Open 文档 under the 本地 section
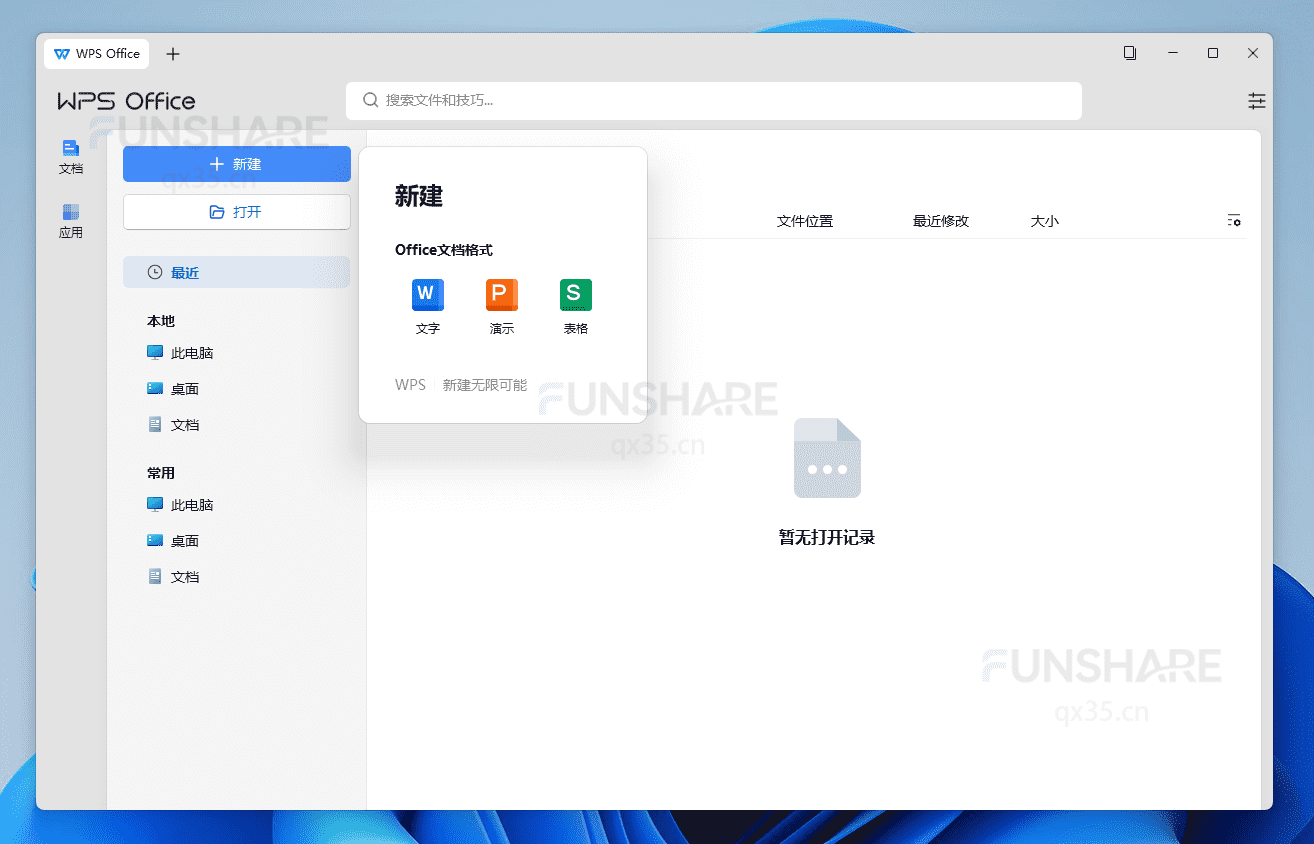This screenshot has height=844, width=1314. (173, 425)
